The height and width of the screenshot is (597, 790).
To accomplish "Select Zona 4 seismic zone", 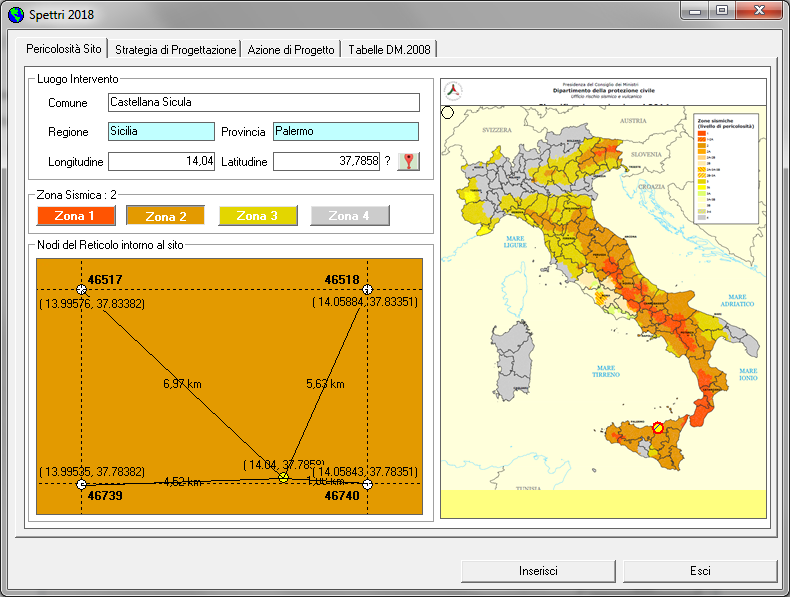I will pyautogui.click(x=350, y=216).
